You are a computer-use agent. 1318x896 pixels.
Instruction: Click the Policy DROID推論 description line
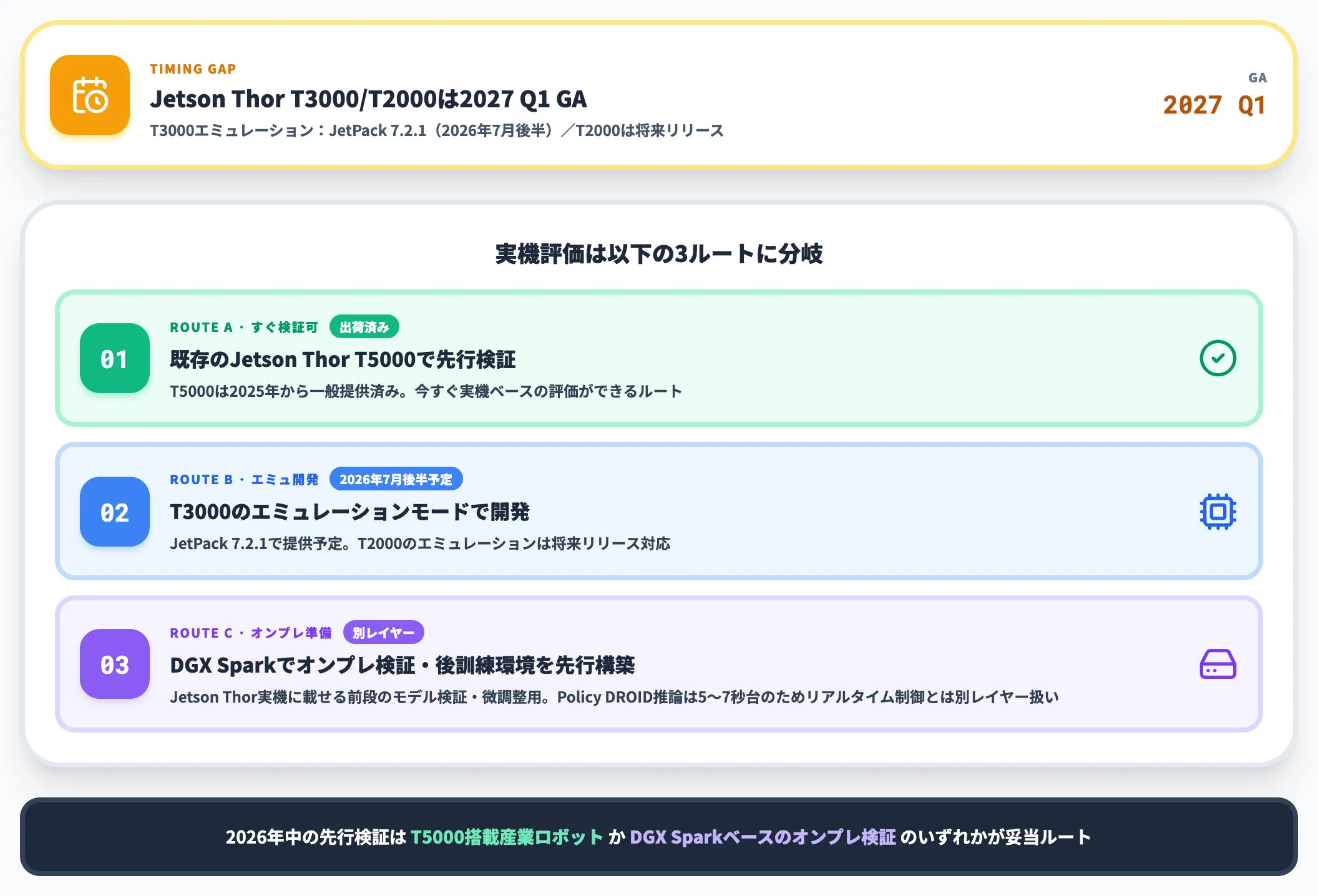[614, 697]
